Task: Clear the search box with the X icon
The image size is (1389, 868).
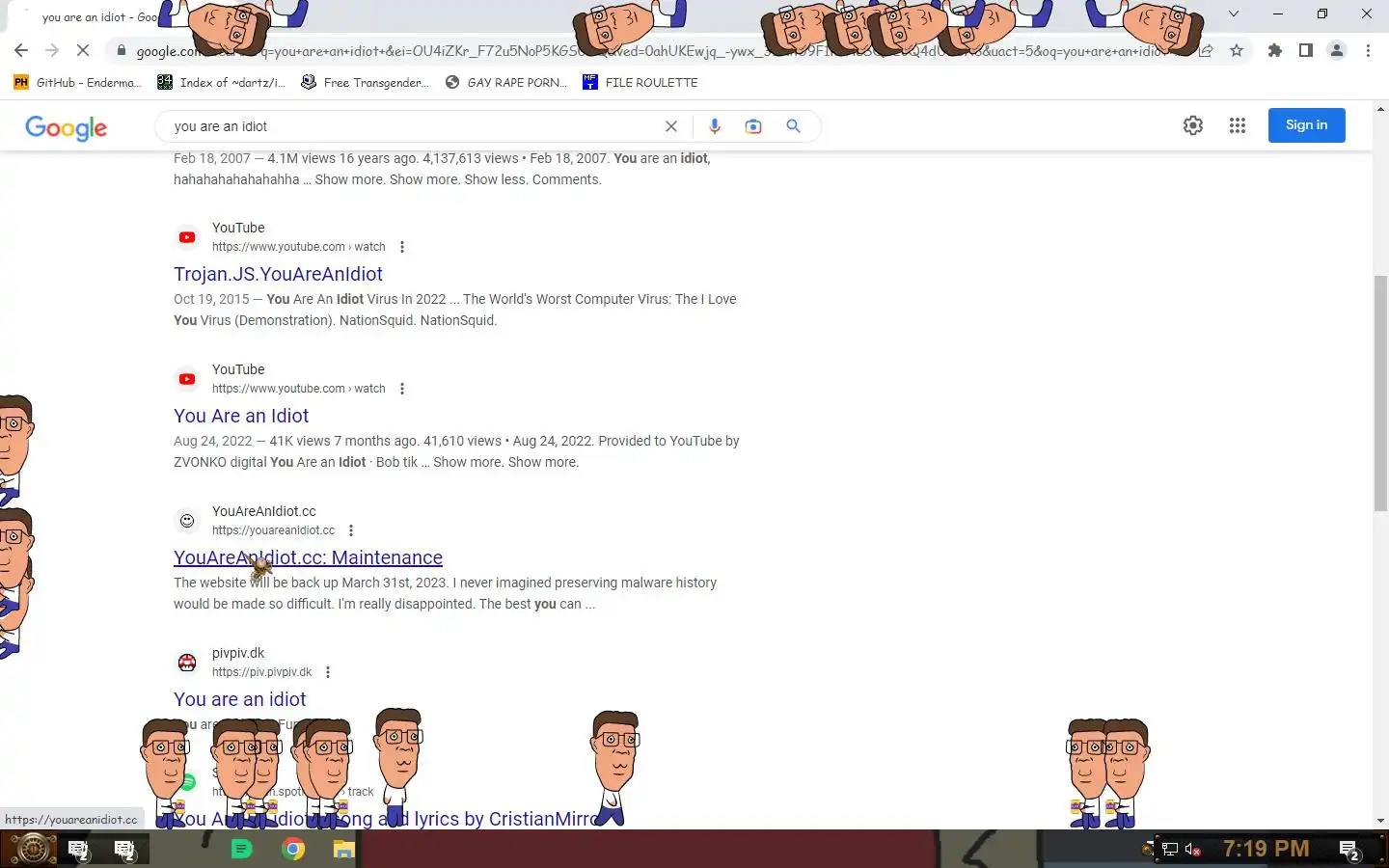Action: click(x=671, y=126)
